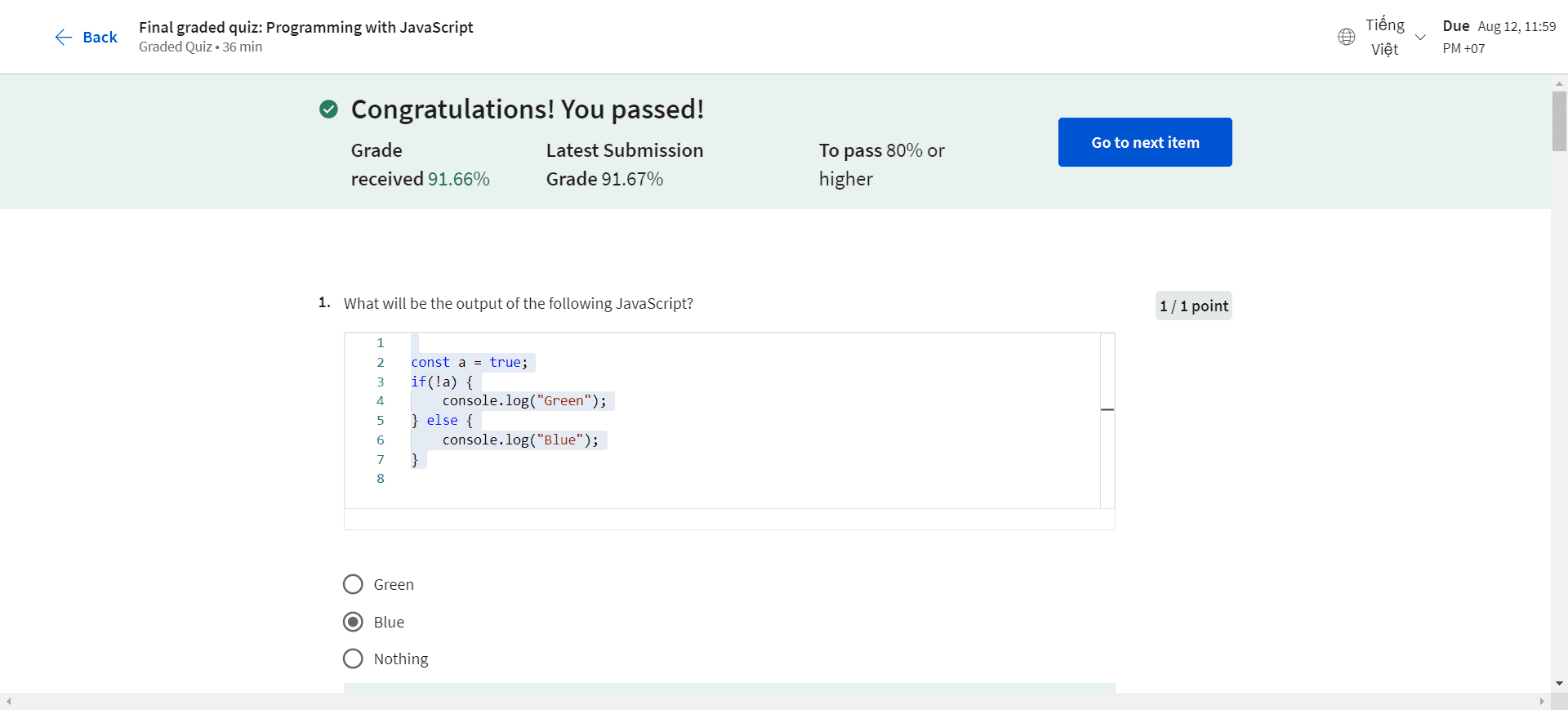Click the 'To pass 80% or higher' text
This screenshot has height=710, width=1568.
point(882,164)
